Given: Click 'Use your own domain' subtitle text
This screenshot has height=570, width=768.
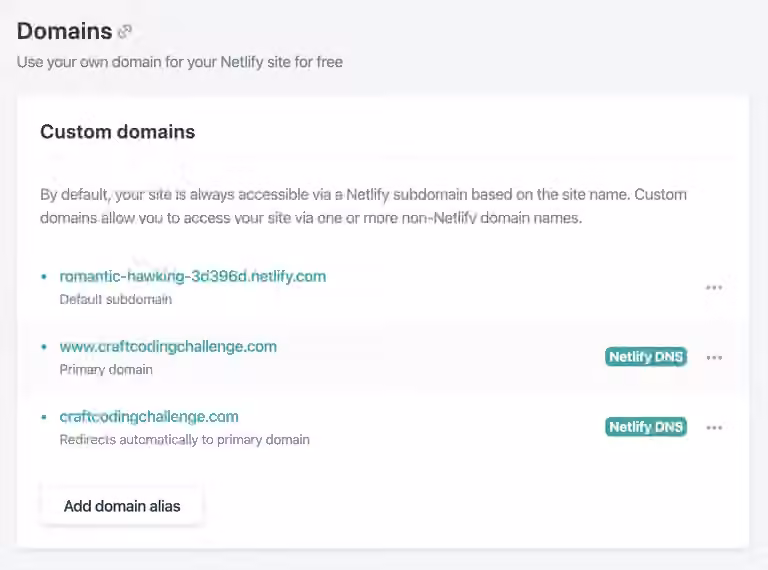Looking at the screenshot, I should [180, 62].
